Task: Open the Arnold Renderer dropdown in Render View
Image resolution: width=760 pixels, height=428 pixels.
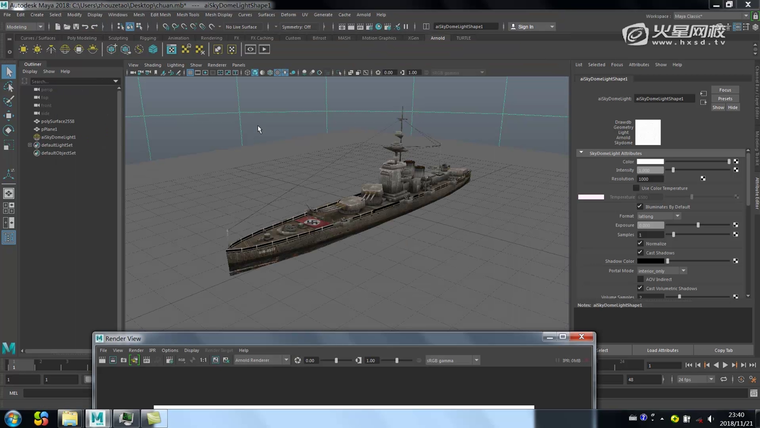Action: click(x=261, y=360)
